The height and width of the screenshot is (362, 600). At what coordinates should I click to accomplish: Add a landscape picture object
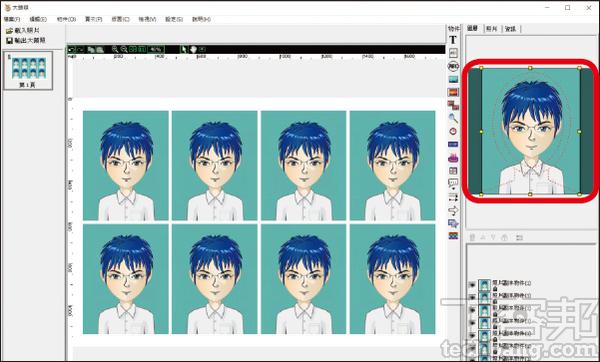453,79
